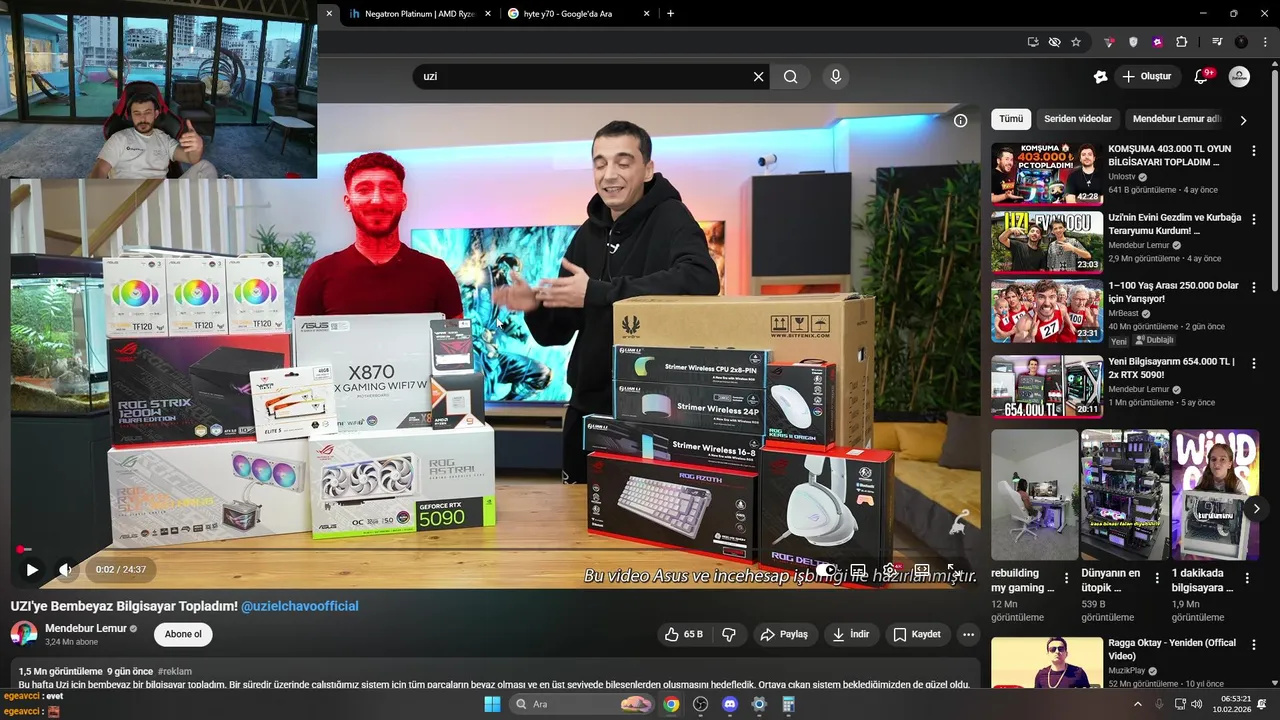
Task: Click the install app icon in the address bar
Action: pos(1033,42)
